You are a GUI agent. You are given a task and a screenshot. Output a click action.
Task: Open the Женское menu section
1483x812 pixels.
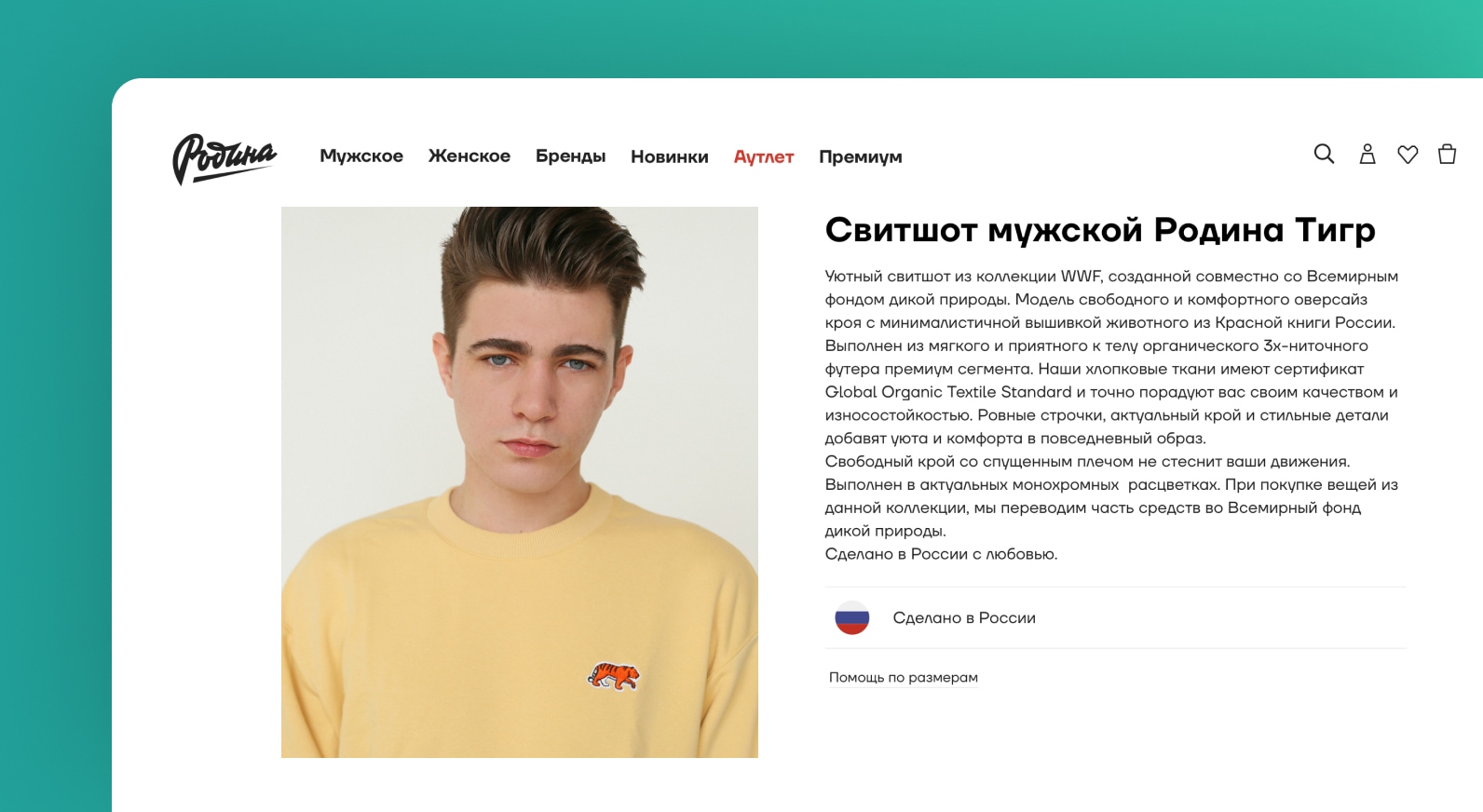tap(469, 156)
